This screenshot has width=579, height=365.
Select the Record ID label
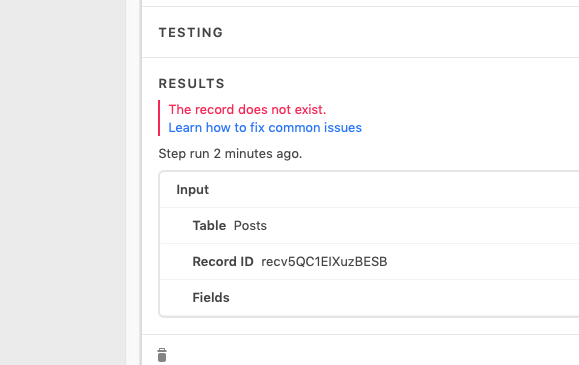point(223,262)
